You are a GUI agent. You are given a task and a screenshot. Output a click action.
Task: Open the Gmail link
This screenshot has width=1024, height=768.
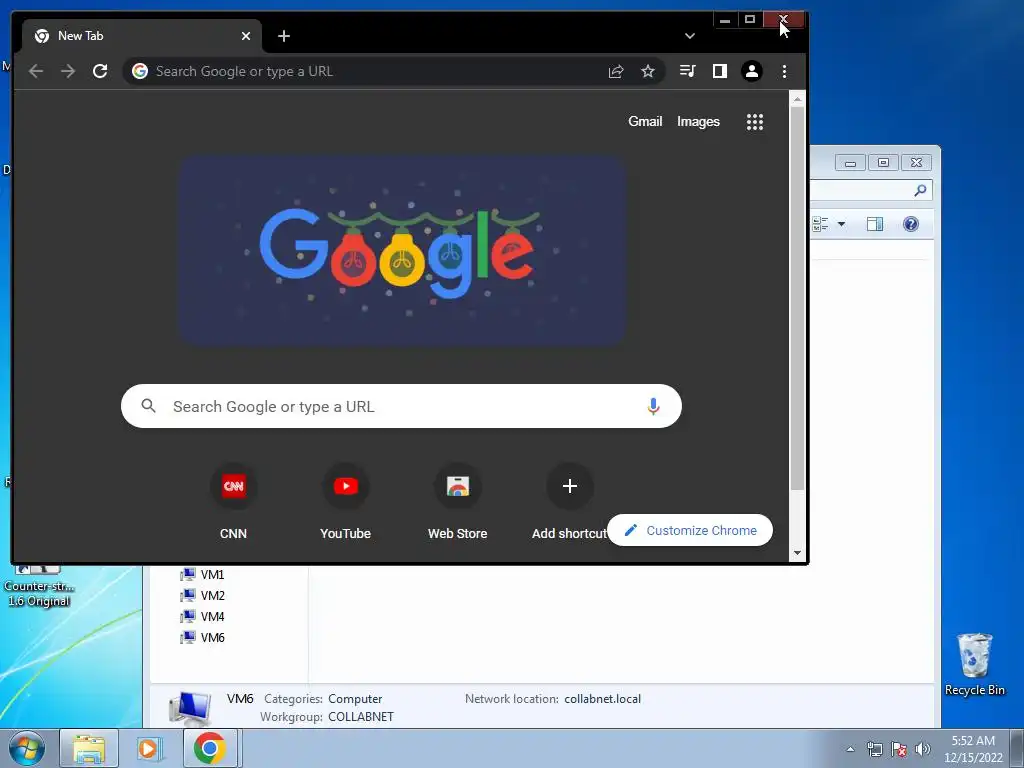tap(645, 121)
